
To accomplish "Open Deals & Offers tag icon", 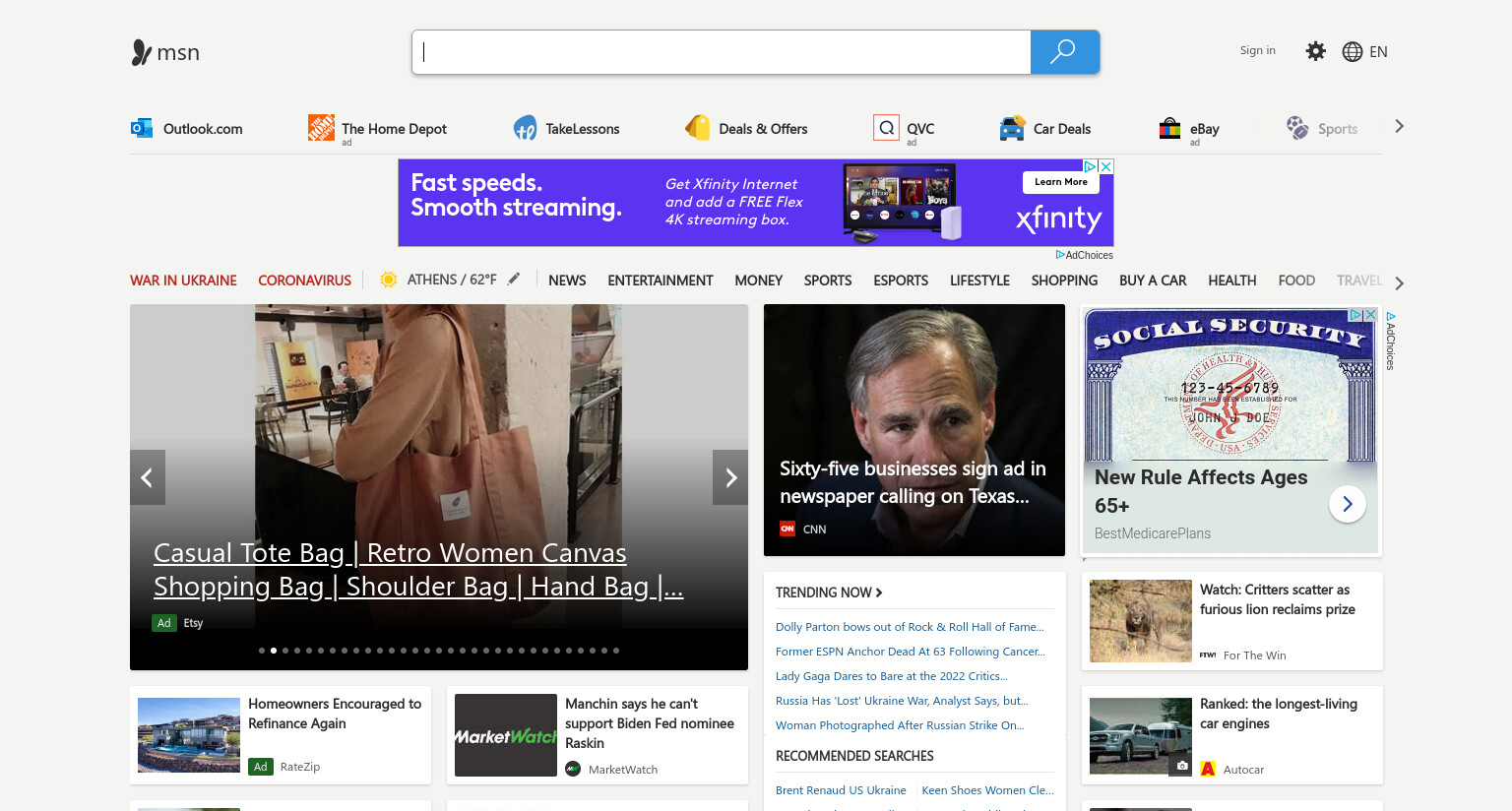I will point(697,128).
